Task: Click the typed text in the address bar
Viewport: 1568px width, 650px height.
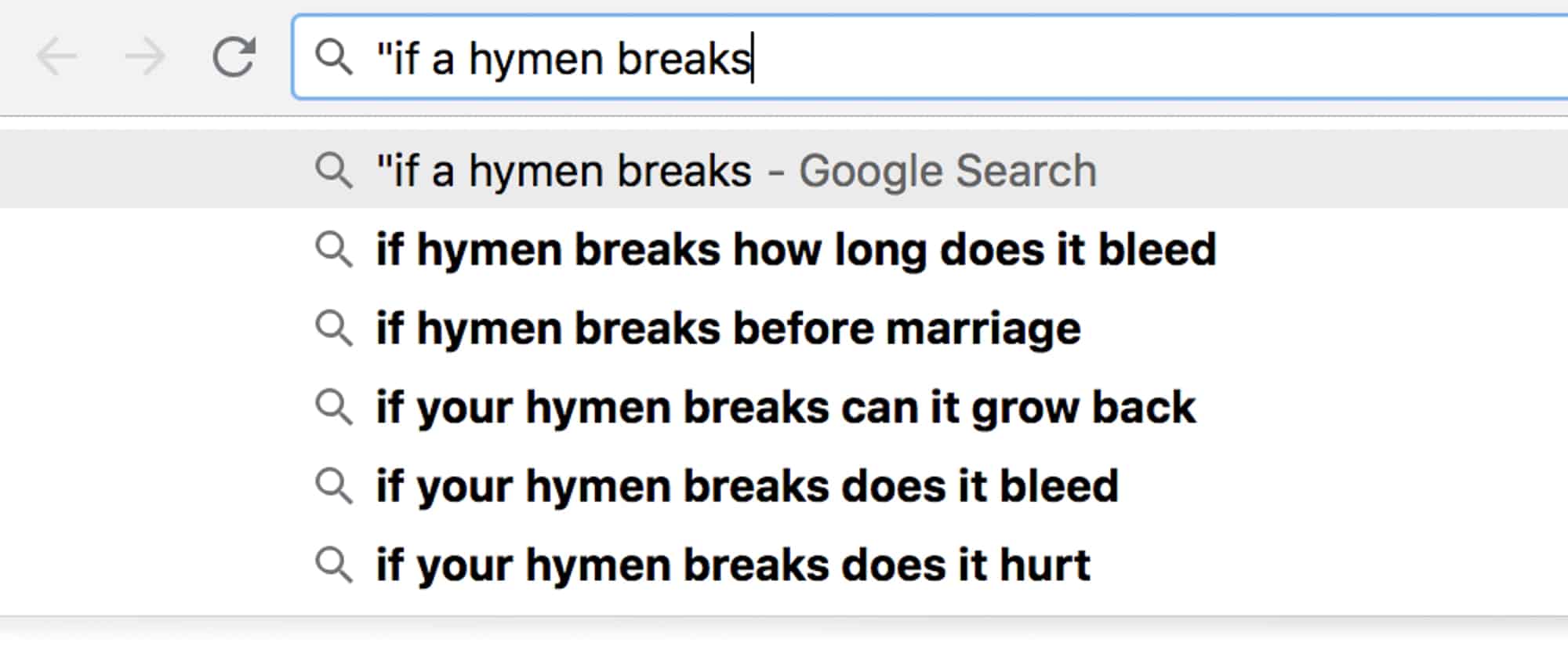Action: (x=564, y=59)
